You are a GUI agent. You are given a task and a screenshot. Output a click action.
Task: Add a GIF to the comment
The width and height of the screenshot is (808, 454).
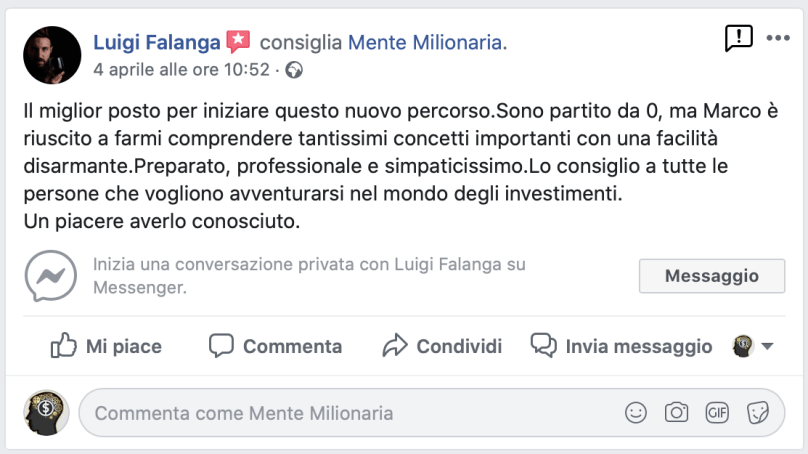[717, 412]
